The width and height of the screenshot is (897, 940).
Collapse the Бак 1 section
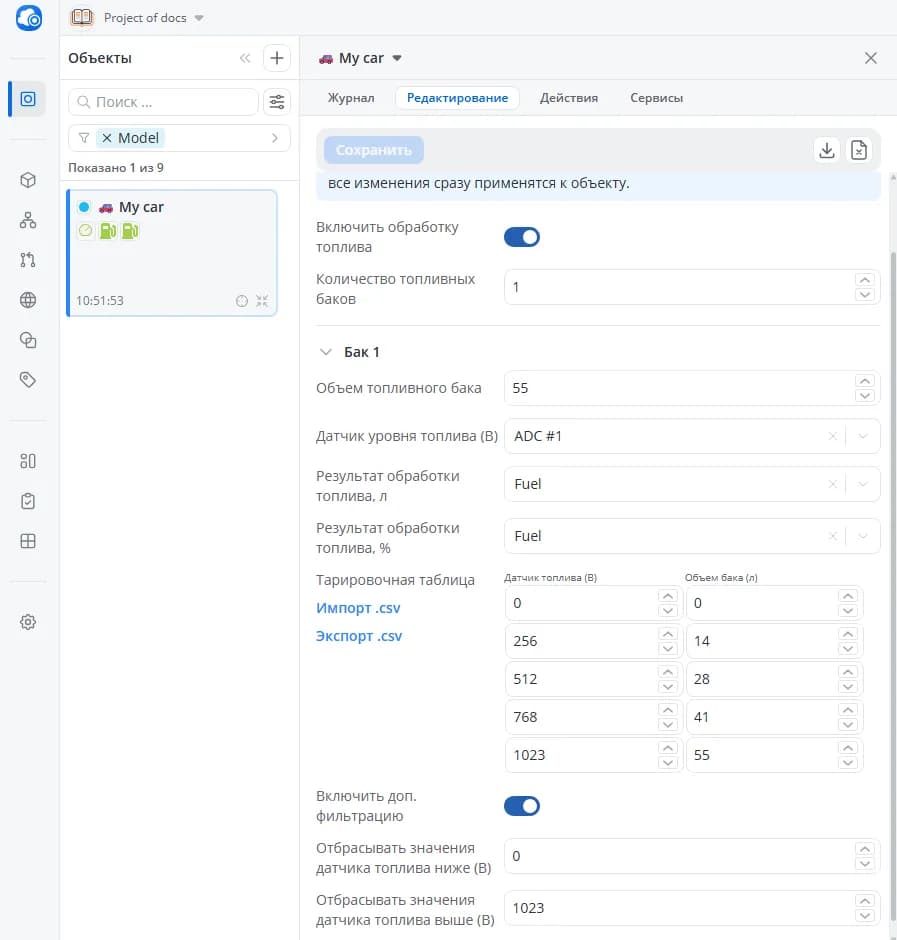coord(326,352)
